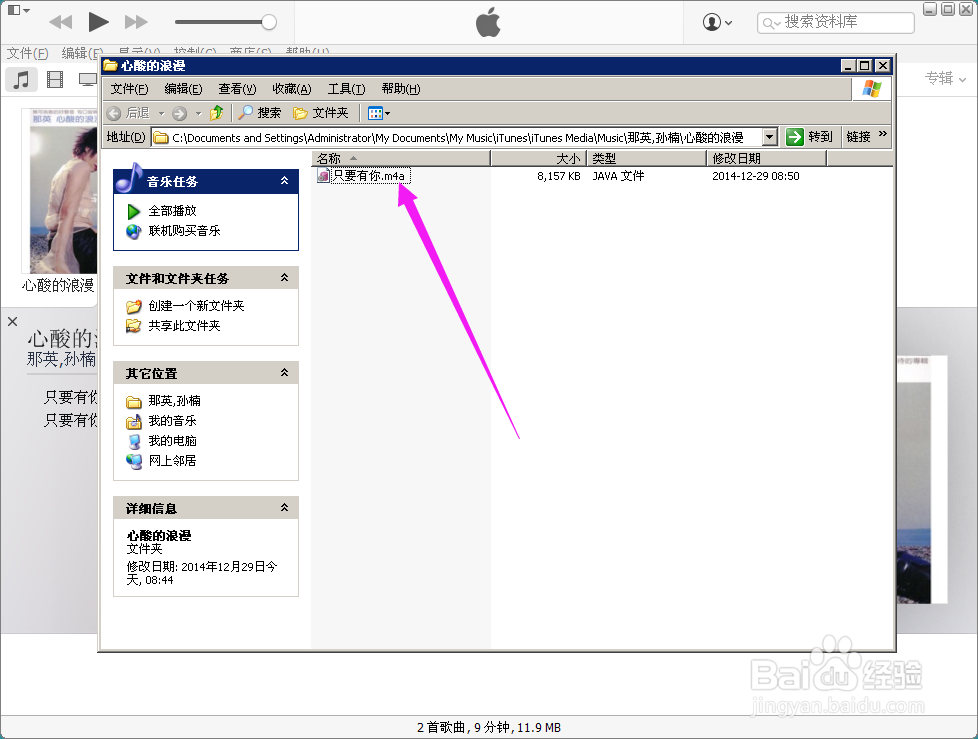This screenshot has height=739, width=978.
Task: Collapse the 文件和文件夹任务 panel
Action: click(x=284, y=277)
